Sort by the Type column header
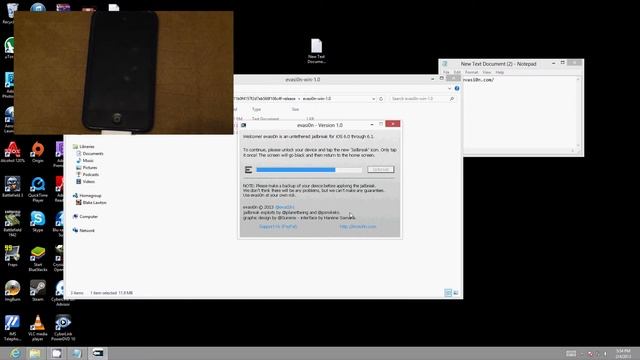Viewport: 640px width, 360px height. [256, 109]
